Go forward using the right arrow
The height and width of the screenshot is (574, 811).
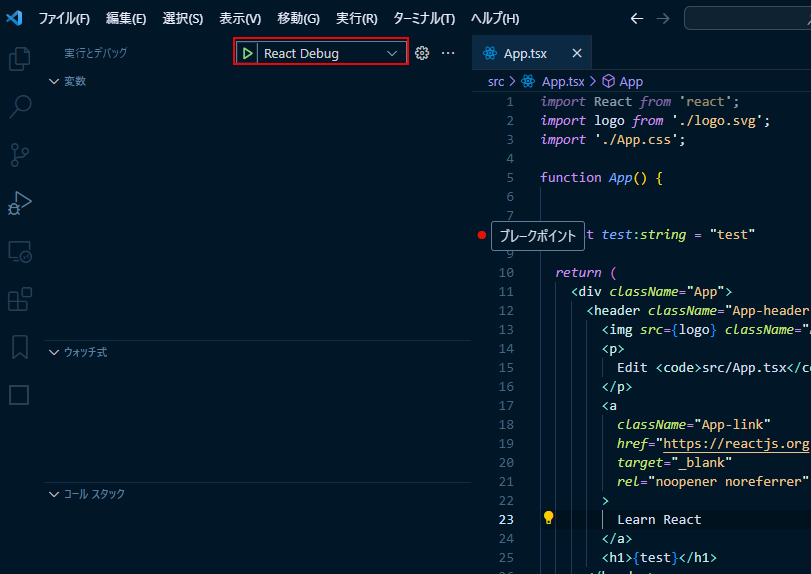(x=663, y=19)
